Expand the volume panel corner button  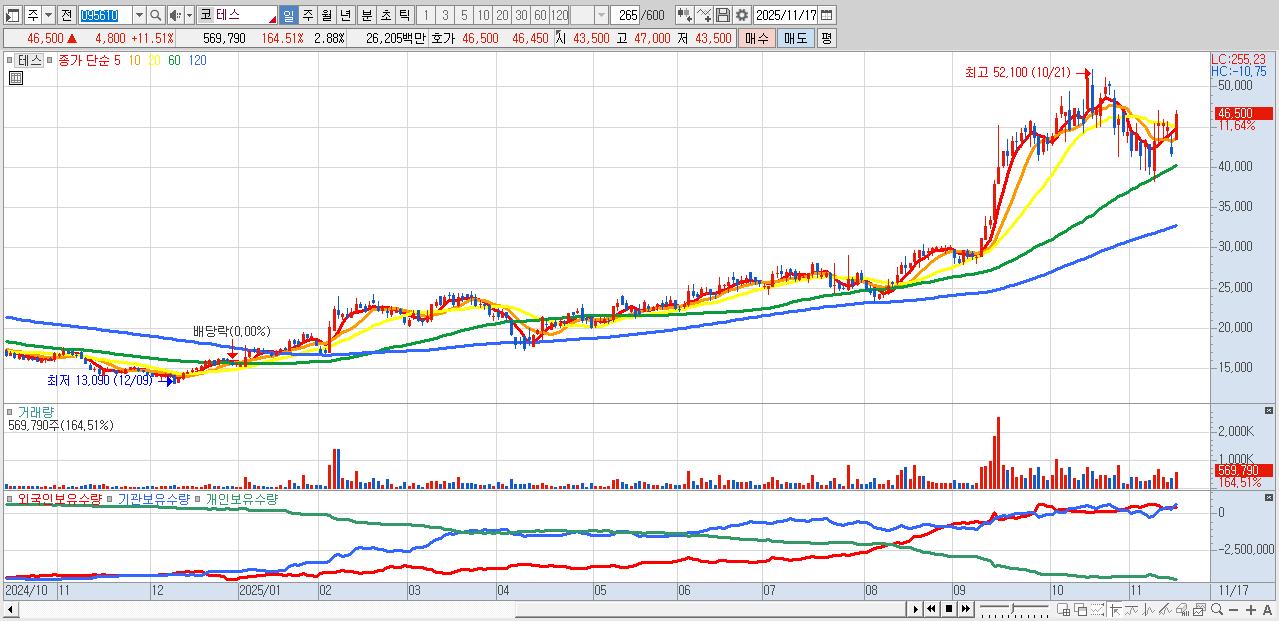[1270, 411]
